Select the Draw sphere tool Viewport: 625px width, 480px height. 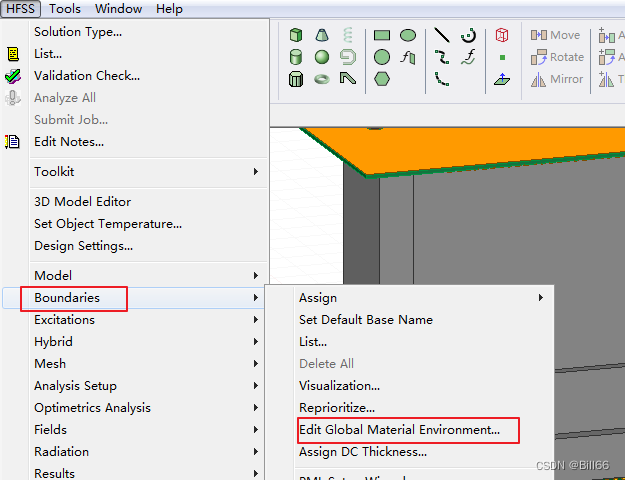[322, 57]
